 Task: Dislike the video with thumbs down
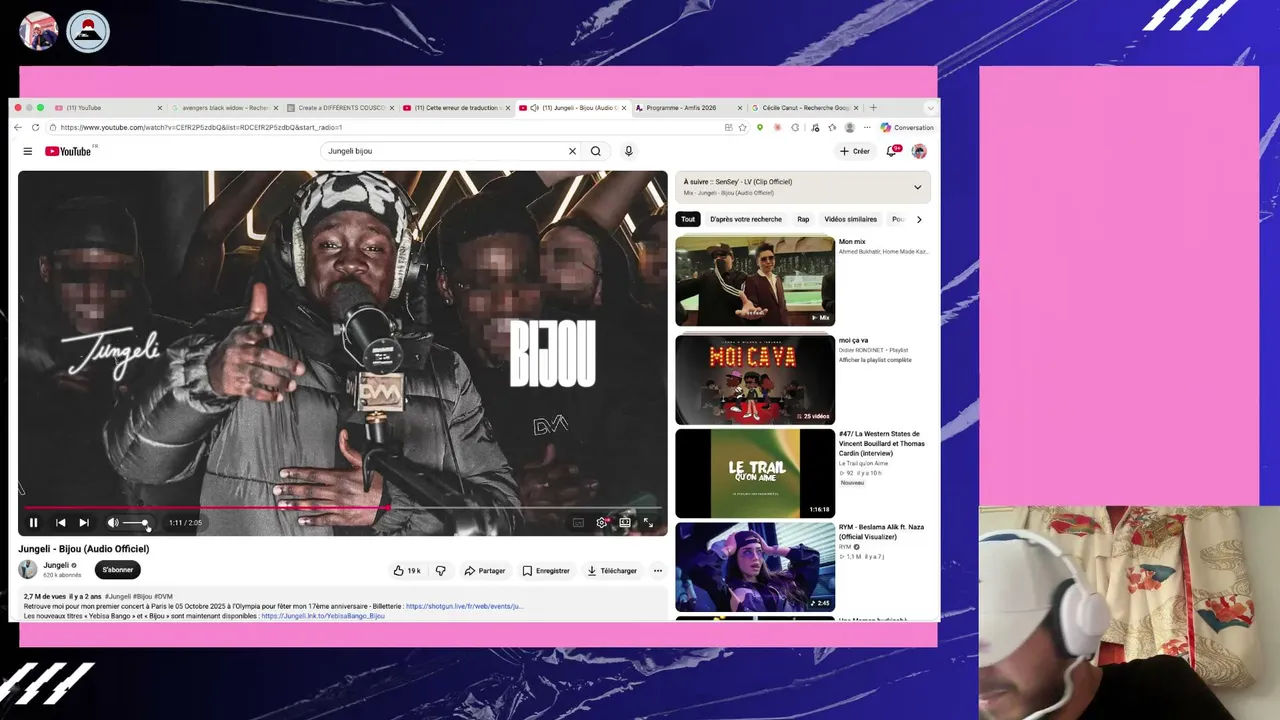440,571
